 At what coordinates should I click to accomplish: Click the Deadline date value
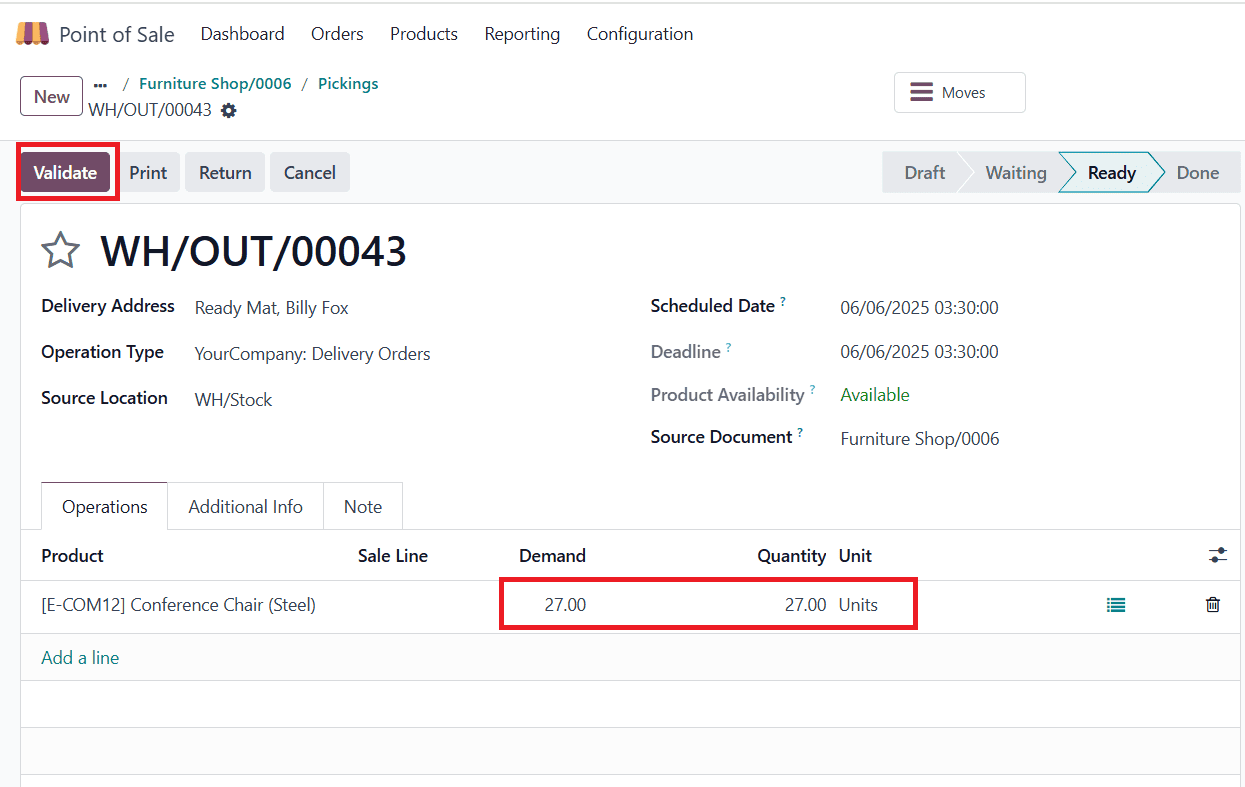tap(919, 352)
